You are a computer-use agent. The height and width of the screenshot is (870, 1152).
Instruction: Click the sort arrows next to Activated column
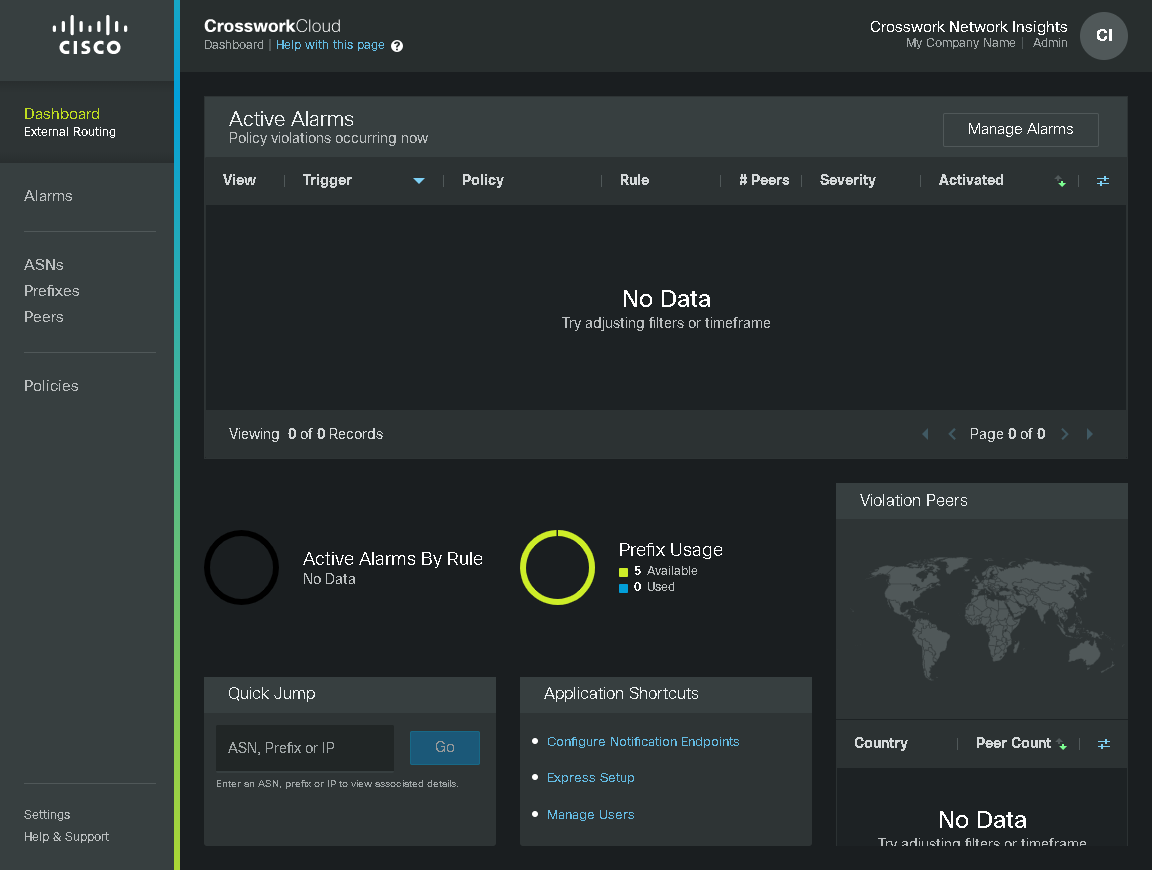(x=1059, y=181)
